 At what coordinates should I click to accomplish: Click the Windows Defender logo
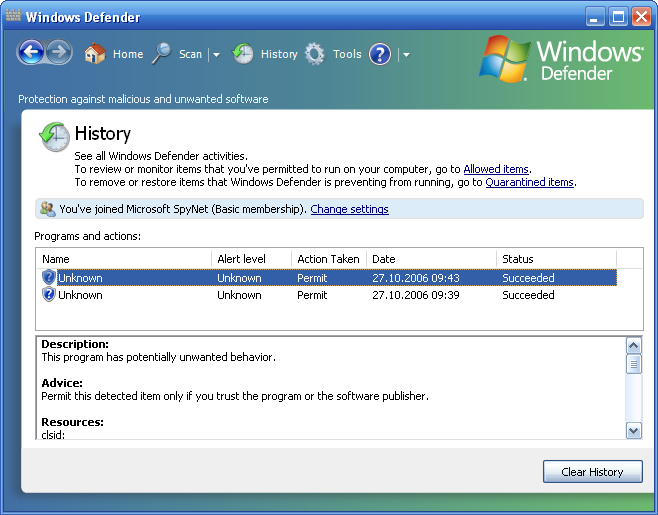pos(561,59)
